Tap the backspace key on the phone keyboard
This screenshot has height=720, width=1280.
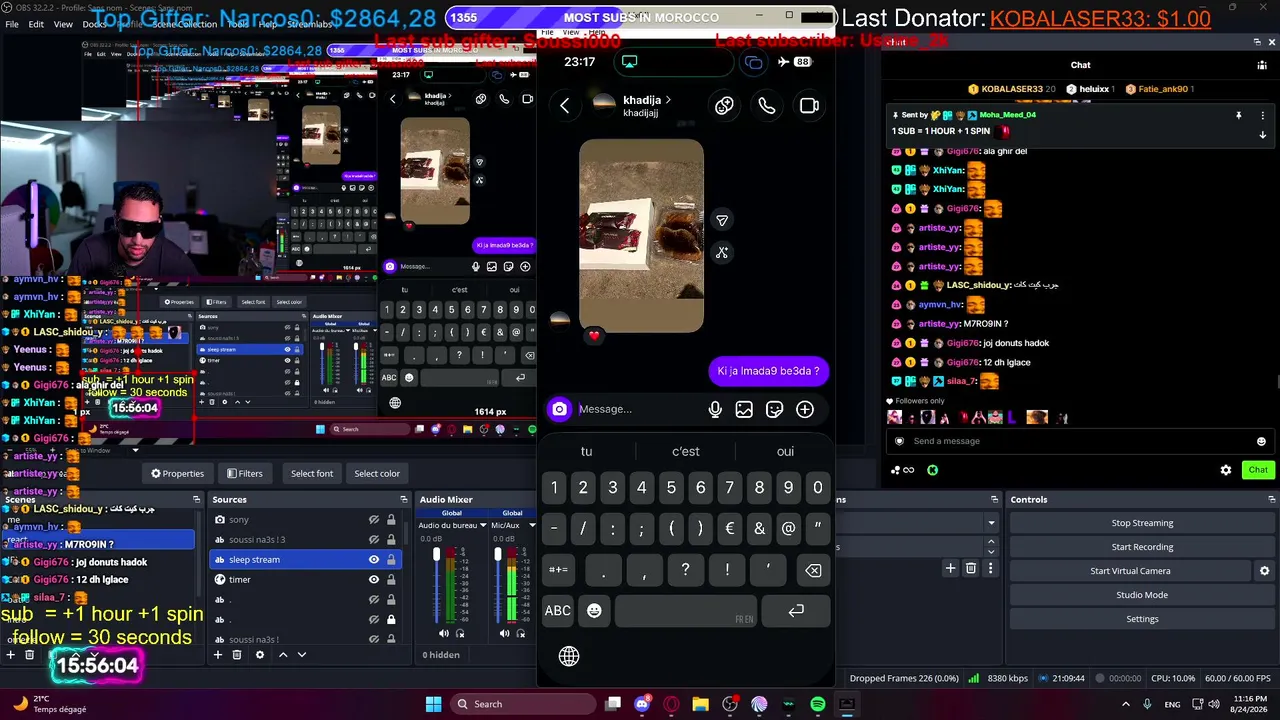813,570
